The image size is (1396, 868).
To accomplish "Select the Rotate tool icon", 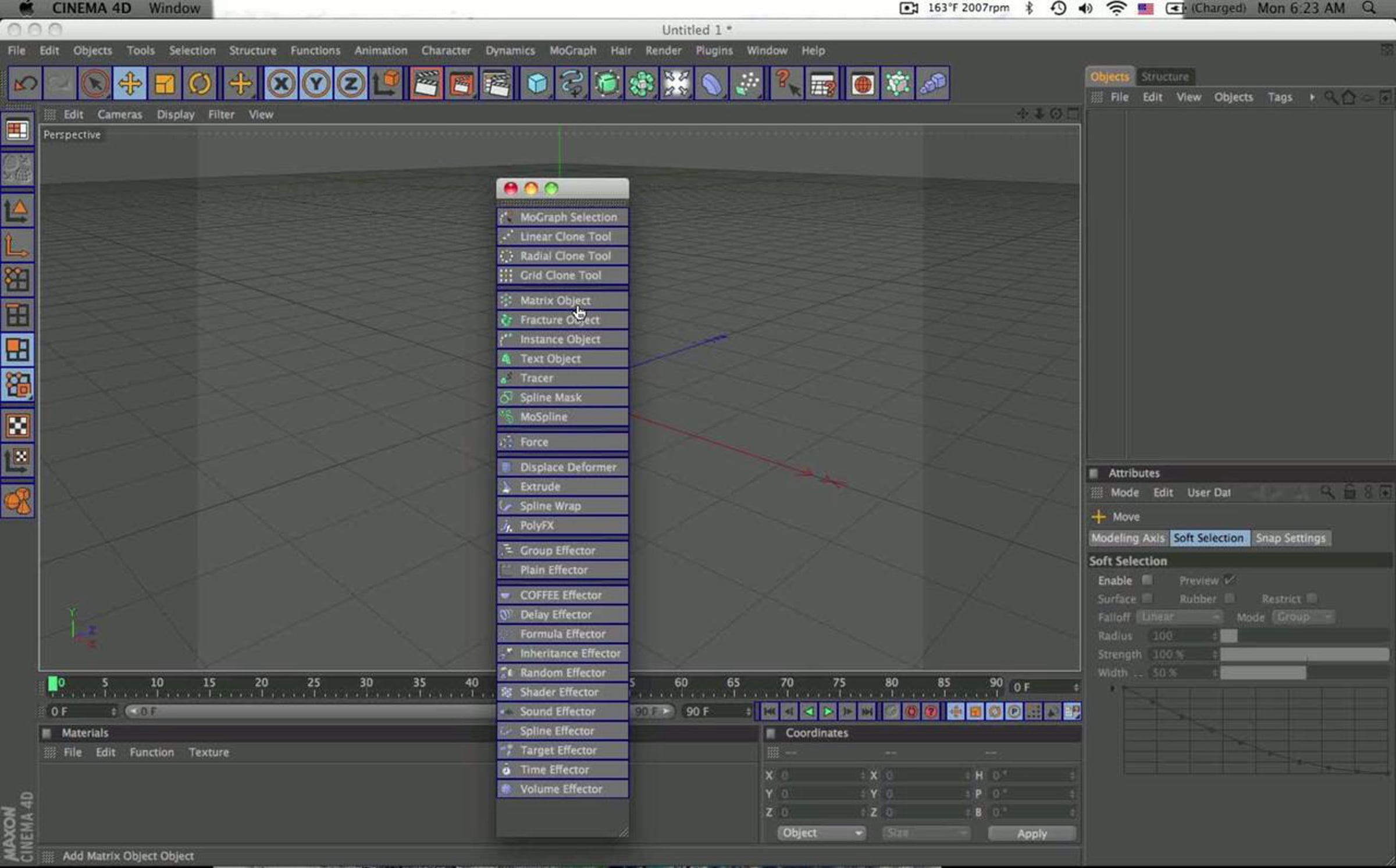I will click(x=200, y=84).
